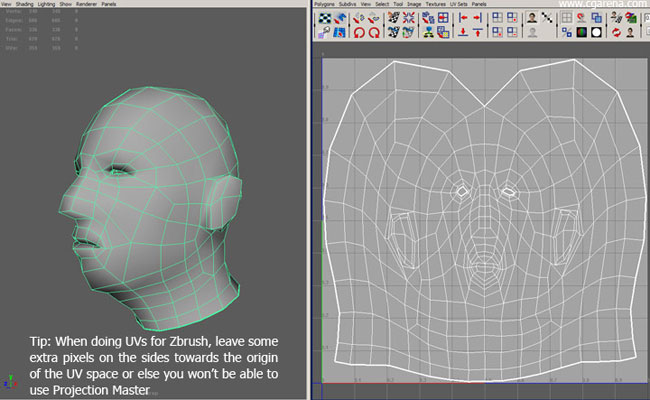
Task: Show RGB color channels
Action: tap(582, 32)
